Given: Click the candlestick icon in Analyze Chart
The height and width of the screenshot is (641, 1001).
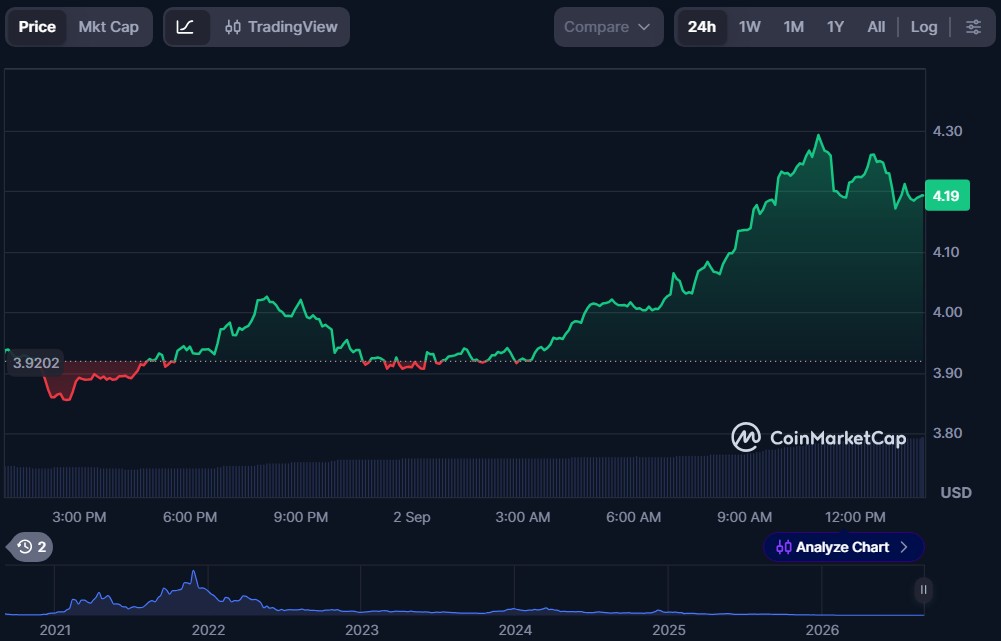Looking at the screenshot, I should [783, 547].
